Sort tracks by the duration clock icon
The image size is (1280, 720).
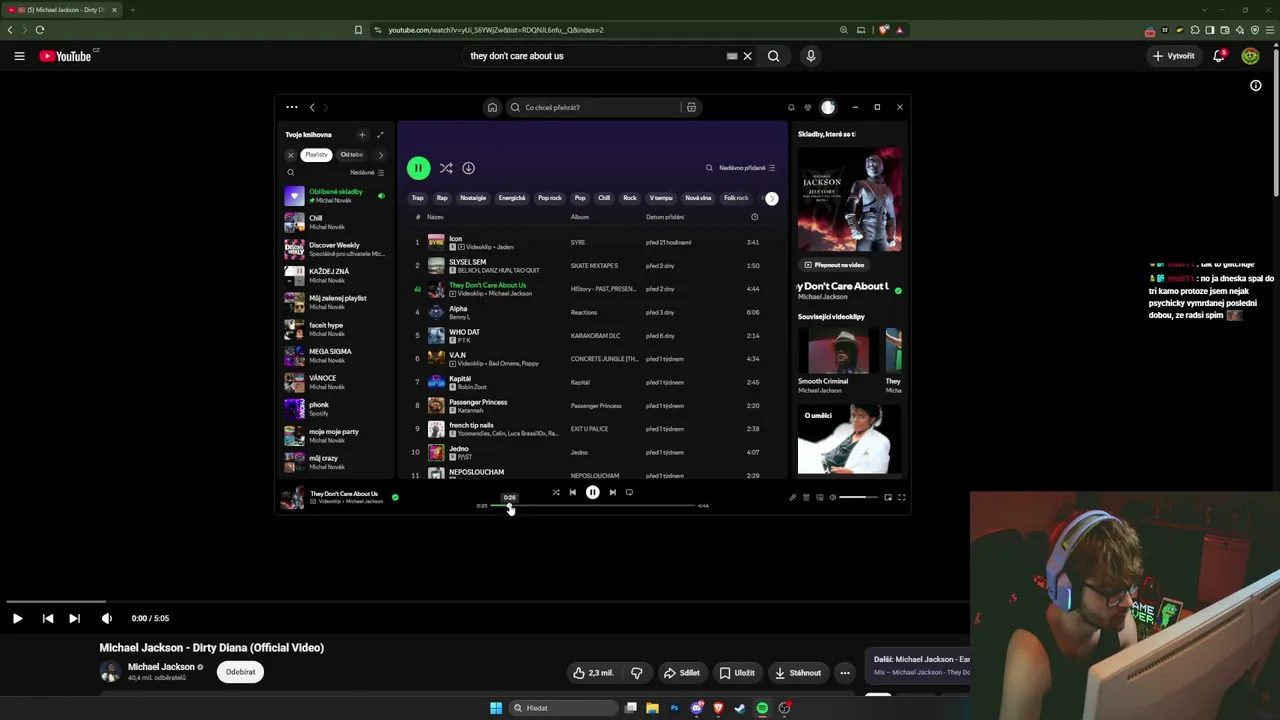[754, 217]
